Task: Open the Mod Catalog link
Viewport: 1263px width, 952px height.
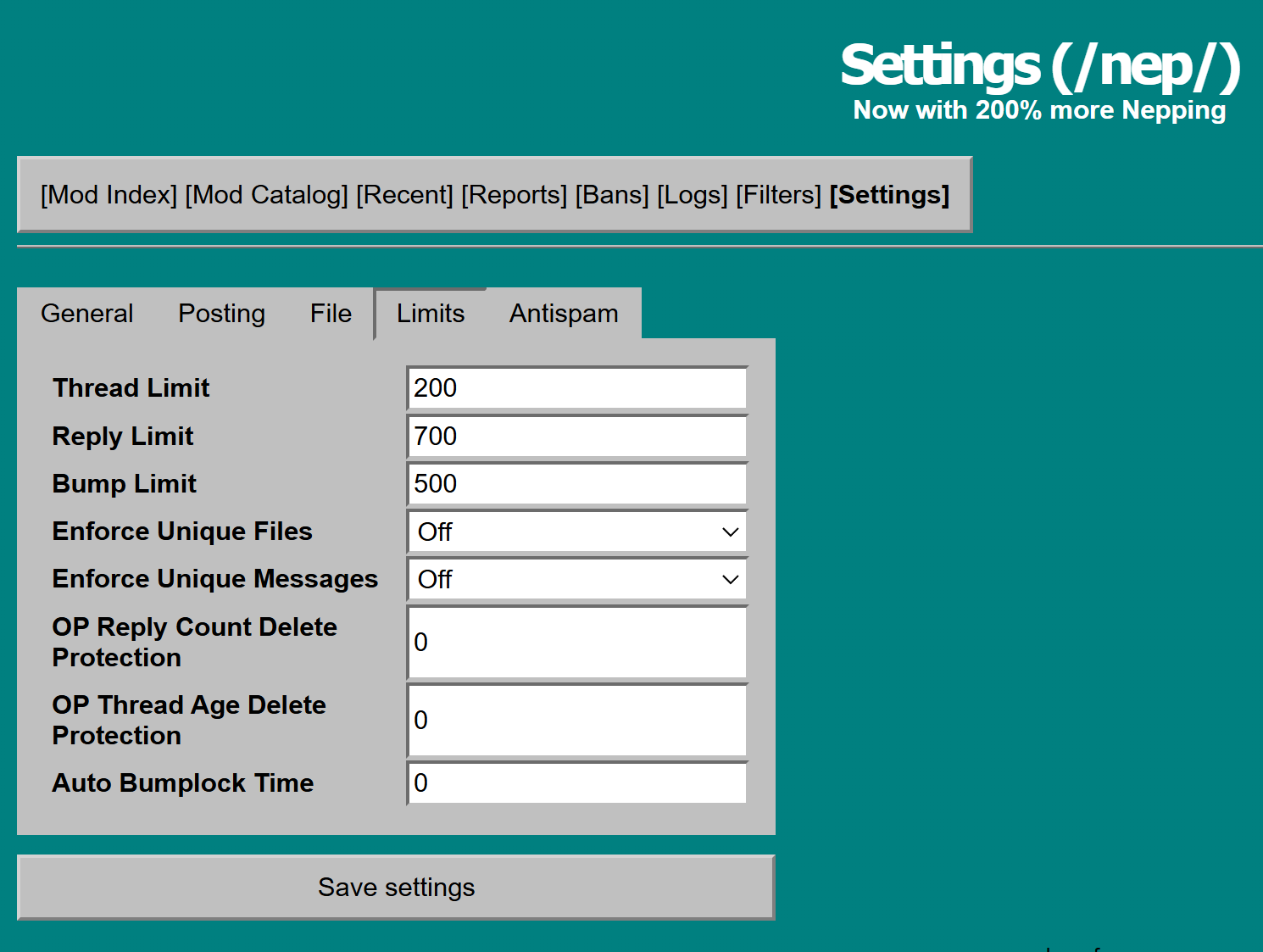Action: [x=266, y=195]
